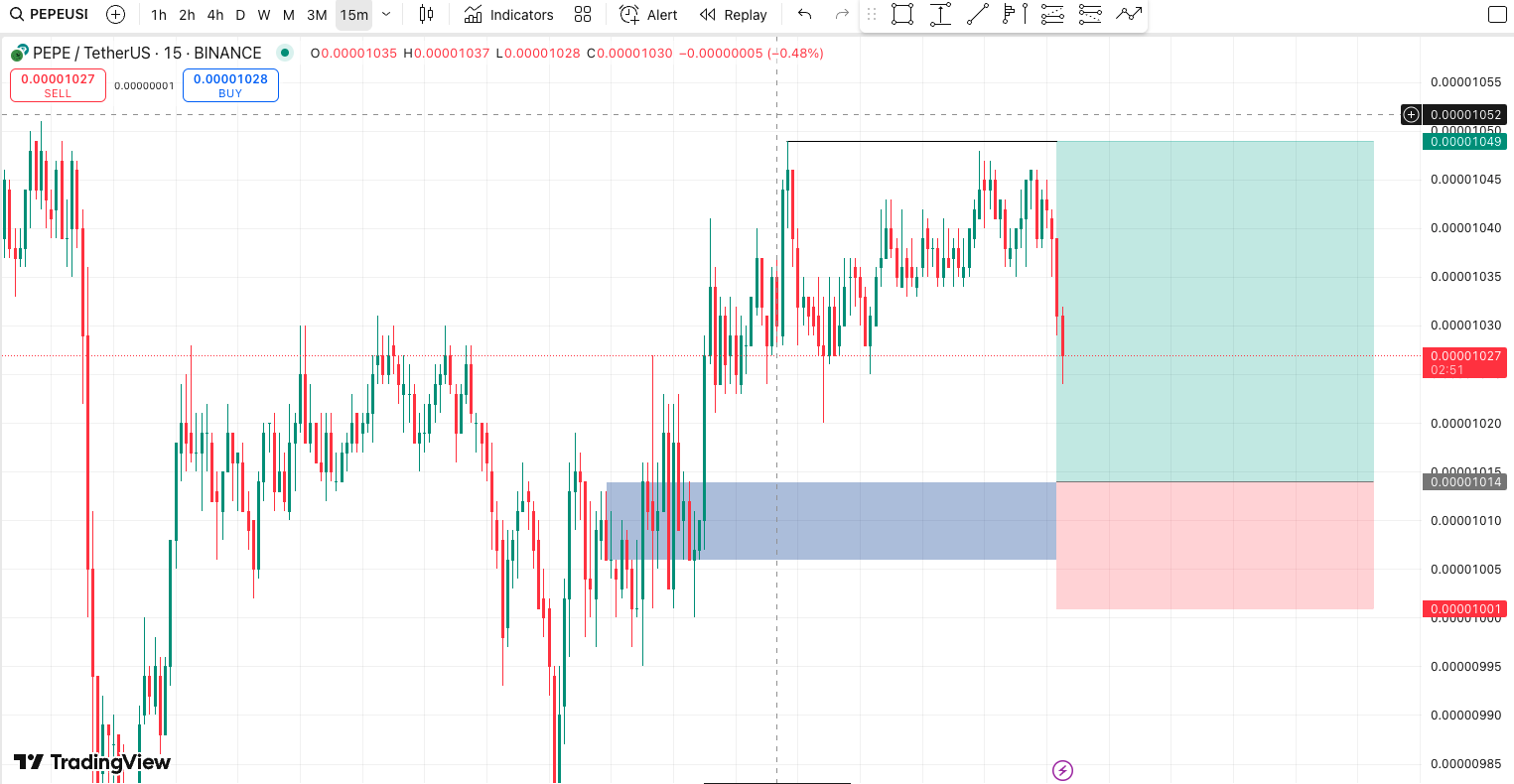Open the layout setup square icon
1514x784 pixels.
click(x=1497, y=15)
